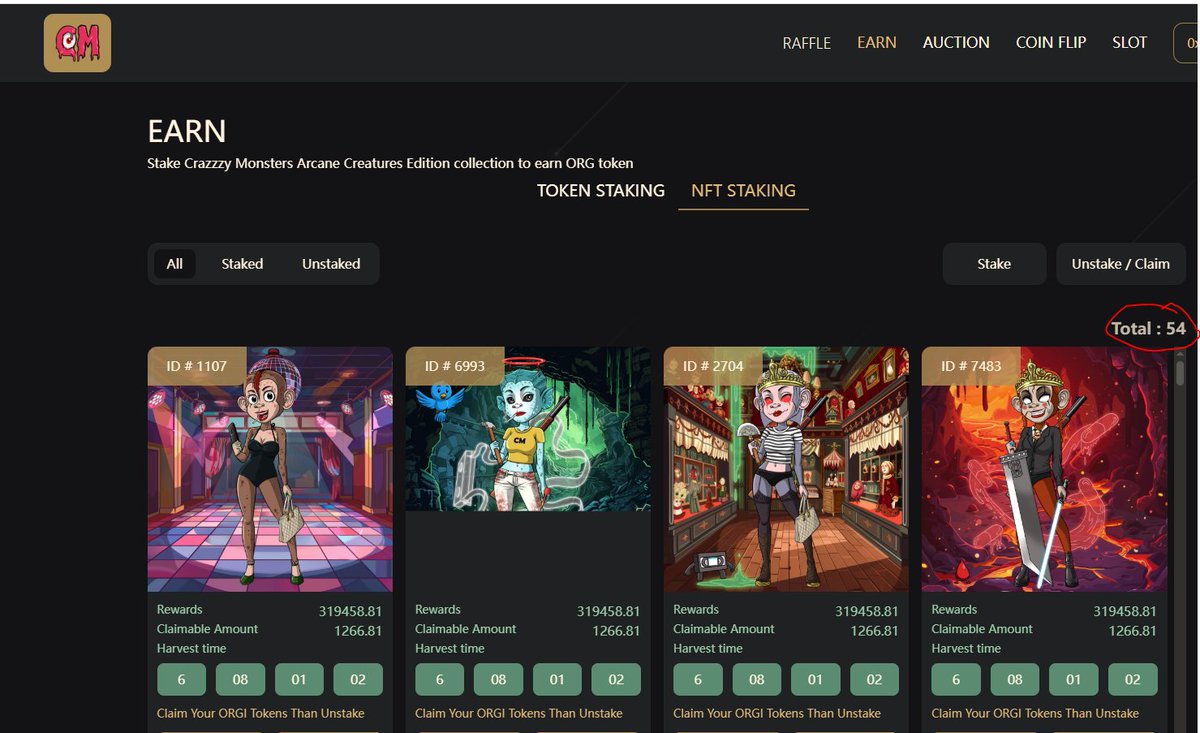Click Rewards value of ID 1107 card

click(350, 611)
